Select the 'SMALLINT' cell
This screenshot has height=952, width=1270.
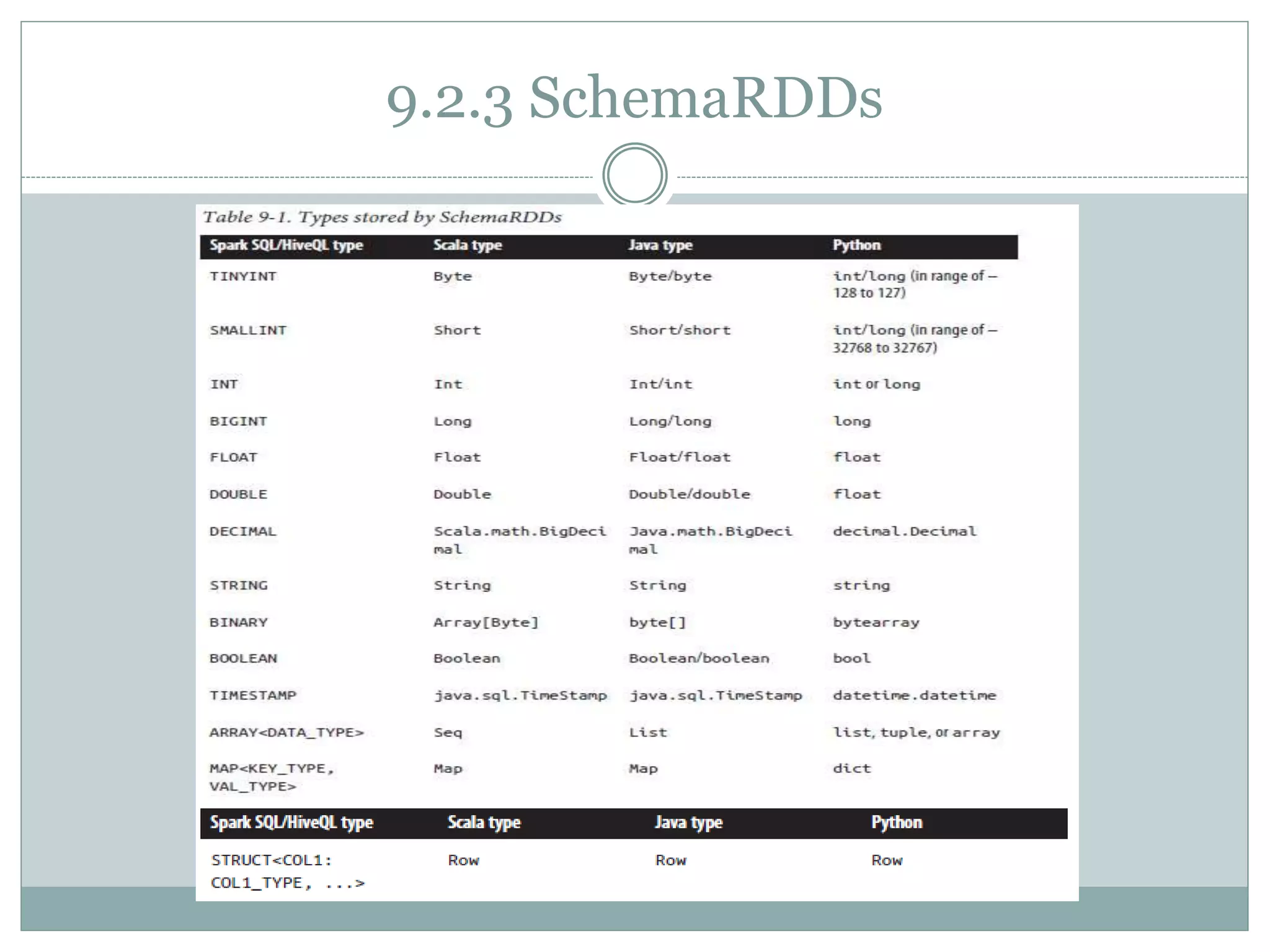point(248,330)
